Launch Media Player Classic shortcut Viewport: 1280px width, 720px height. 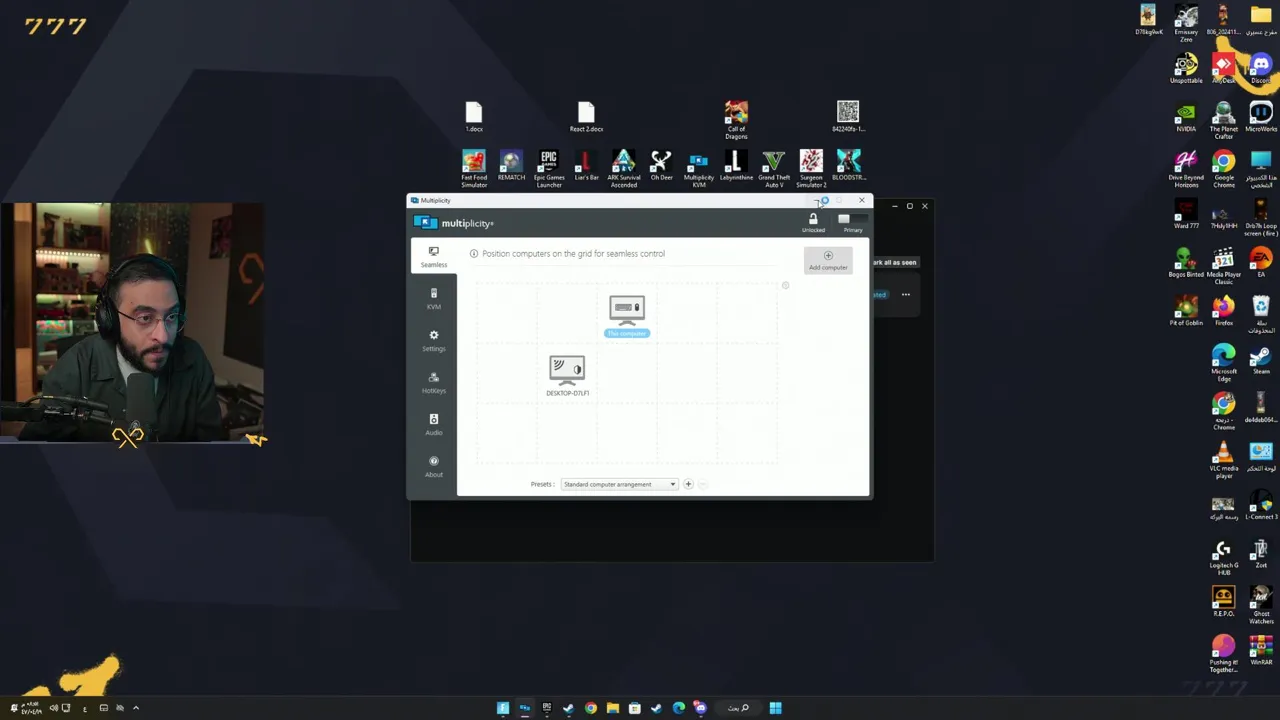click(x=1224, y=265)
